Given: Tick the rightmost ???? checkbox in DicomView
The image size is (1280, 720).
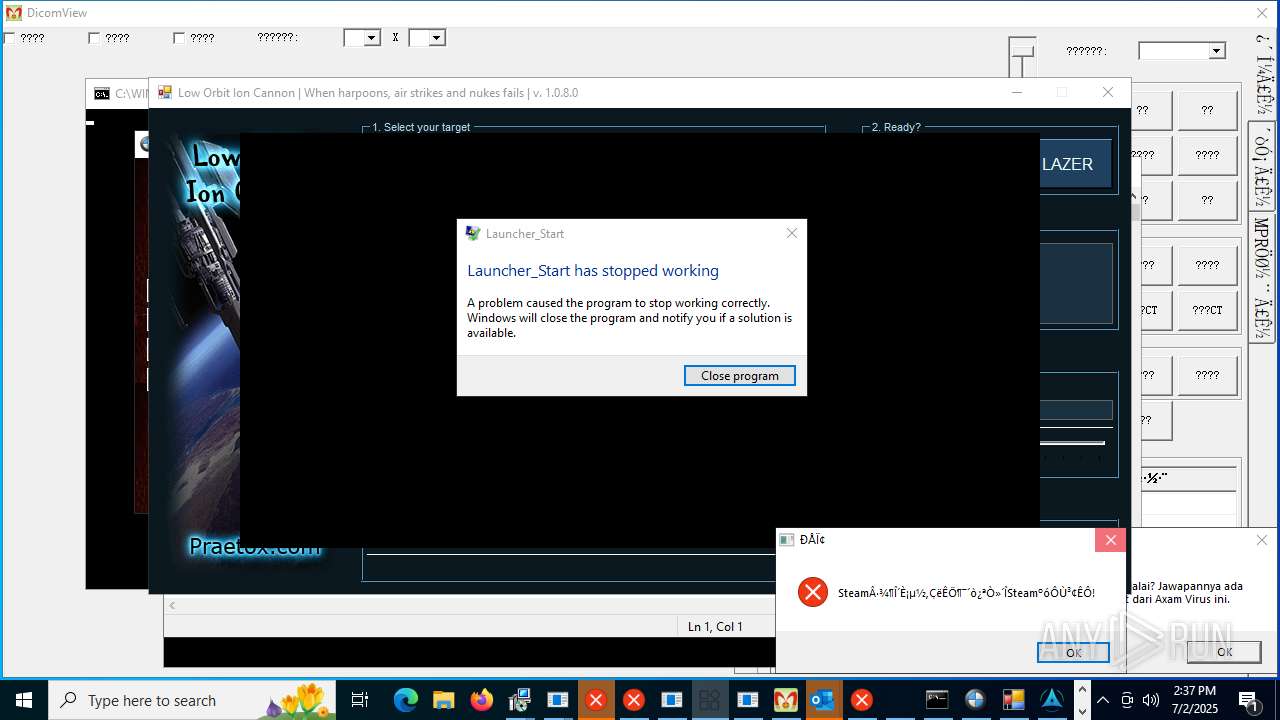Looking at the screenshot, I should [179, 38].
